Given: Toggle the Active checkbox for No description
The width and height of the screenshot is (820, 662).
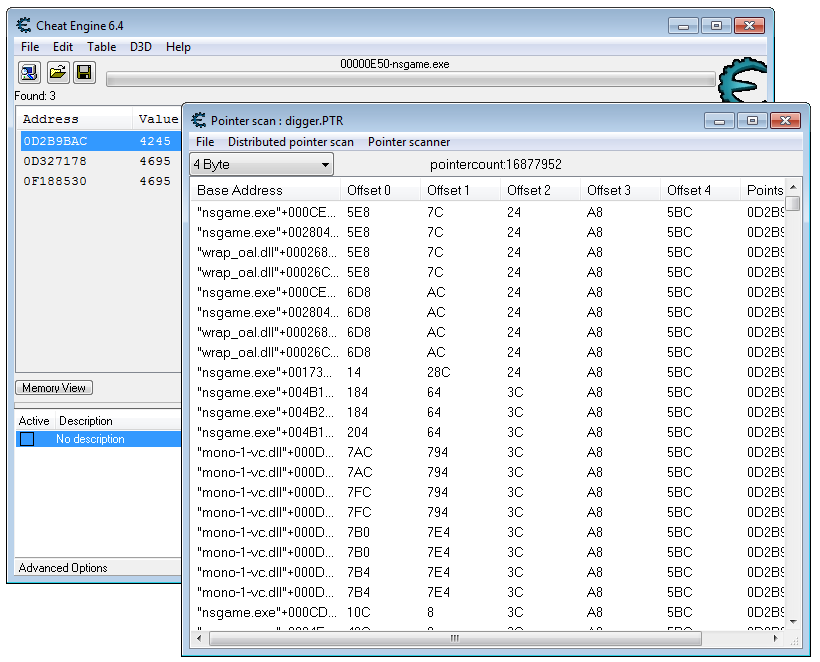Looking at the screenshot, I should 27,439.
